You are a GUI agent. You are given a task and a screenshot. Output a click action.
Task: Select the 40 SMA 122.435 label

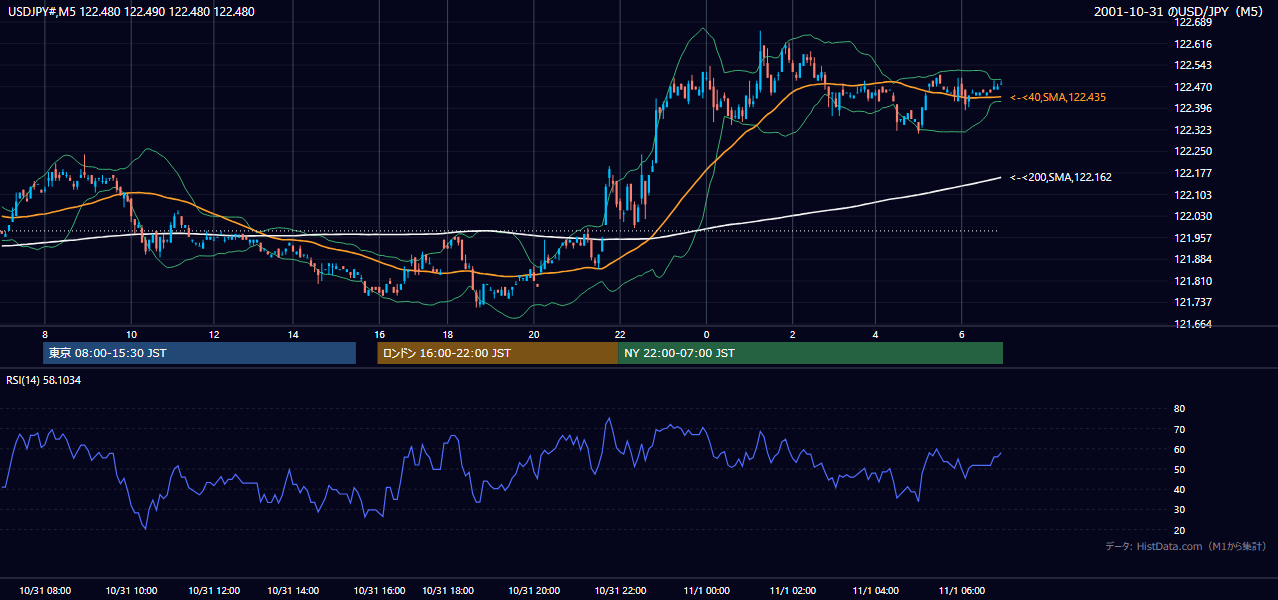coord(1058,97)
